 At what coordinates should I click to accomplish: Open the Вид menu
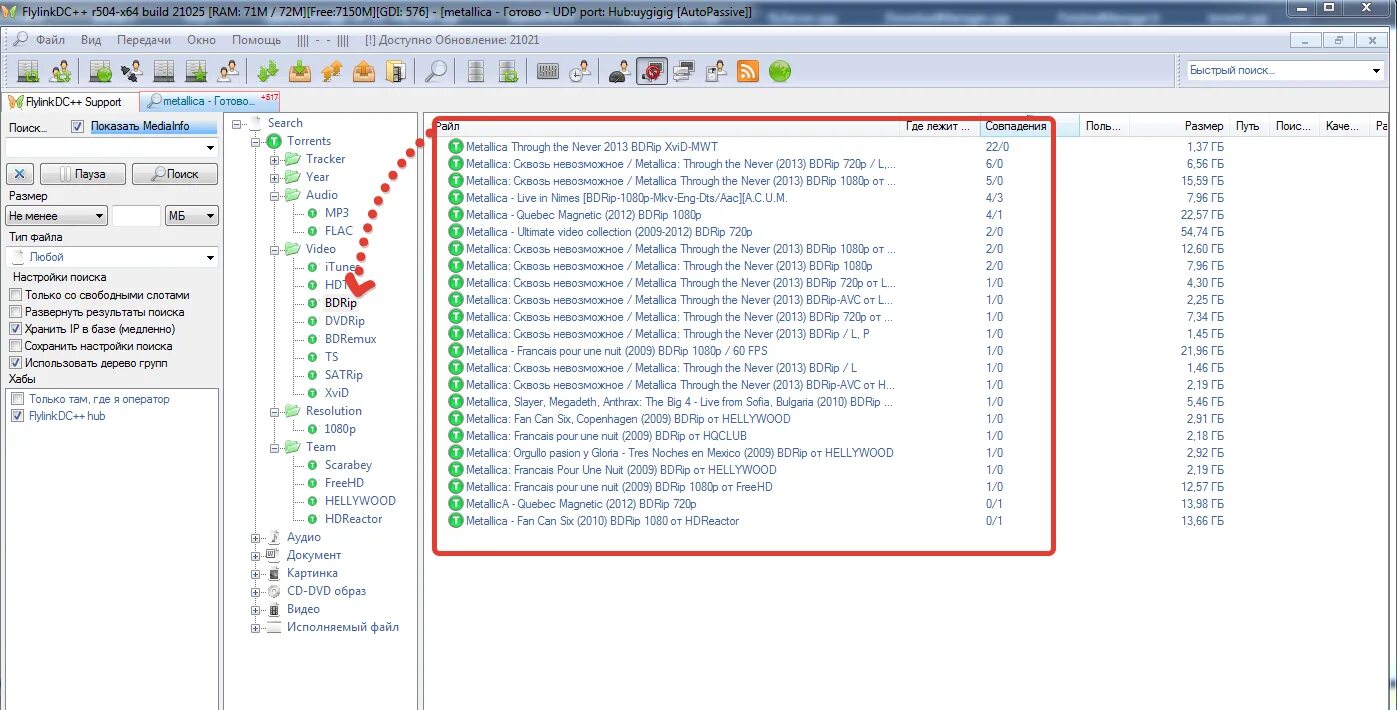[91, 40]
